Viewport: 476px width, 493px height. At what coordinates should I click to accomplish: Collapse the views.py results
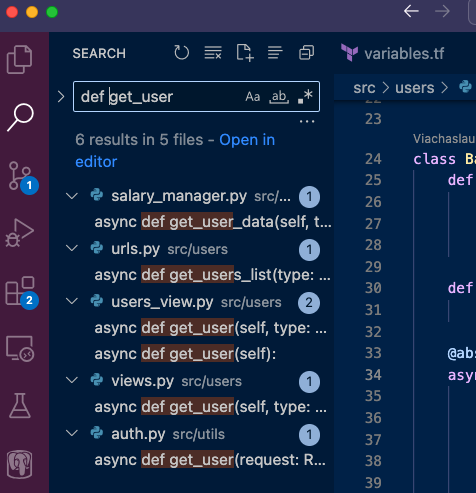click(72, 380)
